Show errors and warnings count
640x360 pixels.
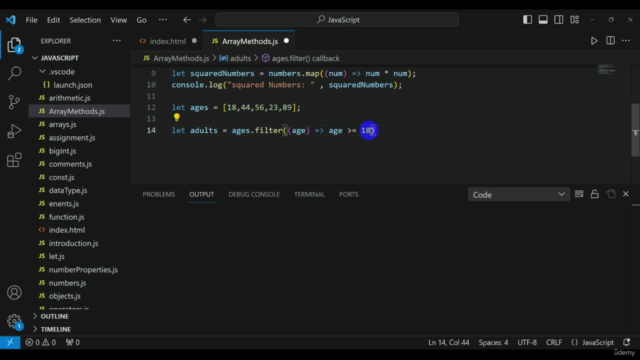point(41,342)
